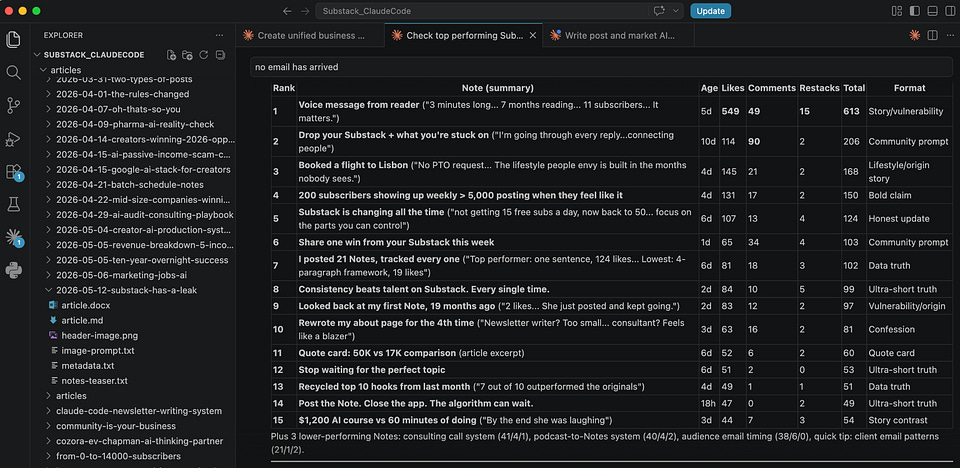Toggle the bottom panel
Screen dimensions: 960x468
(x=932, y=11)
